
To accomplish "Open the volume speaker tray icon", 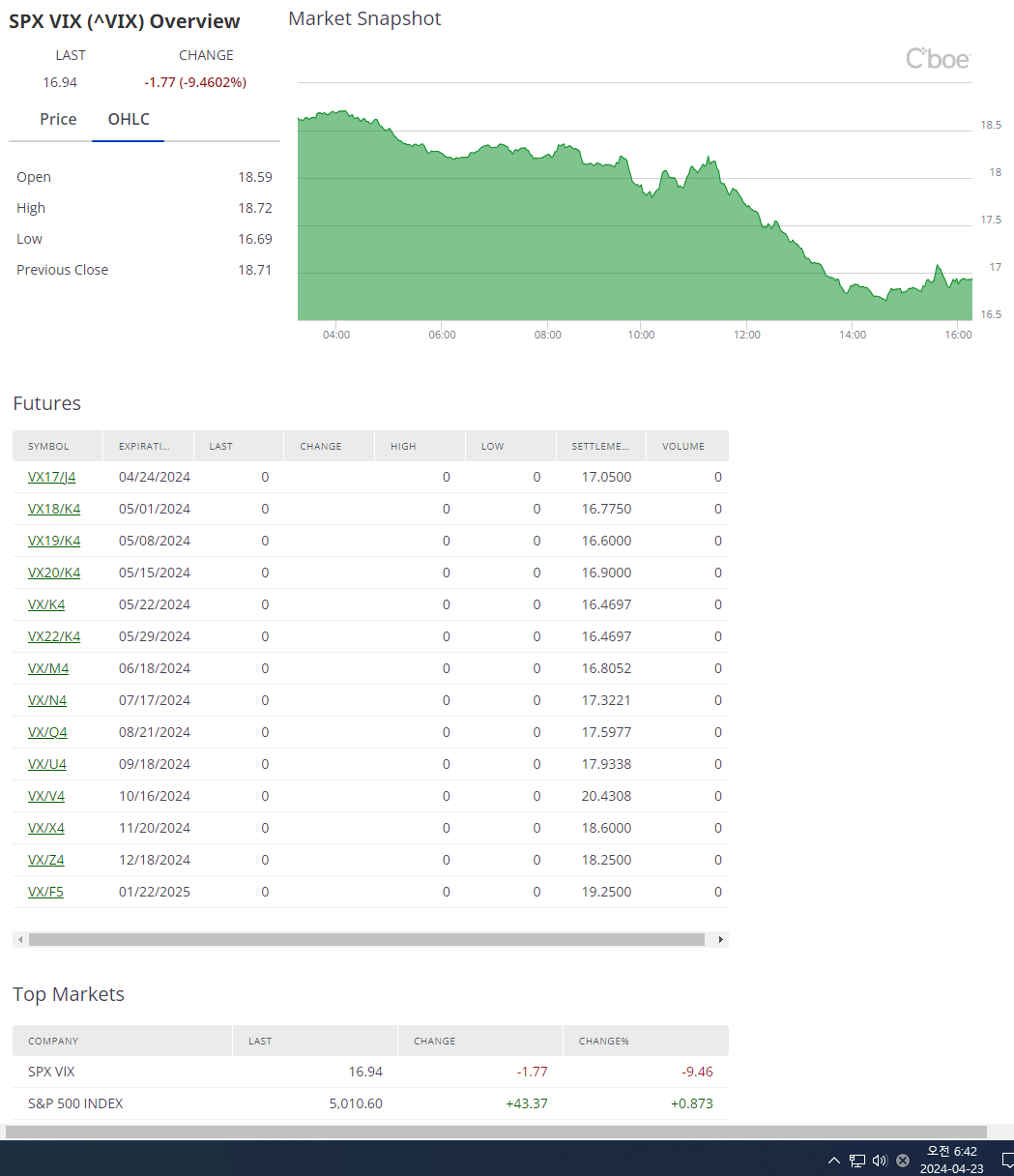I will pos(880,1161).
